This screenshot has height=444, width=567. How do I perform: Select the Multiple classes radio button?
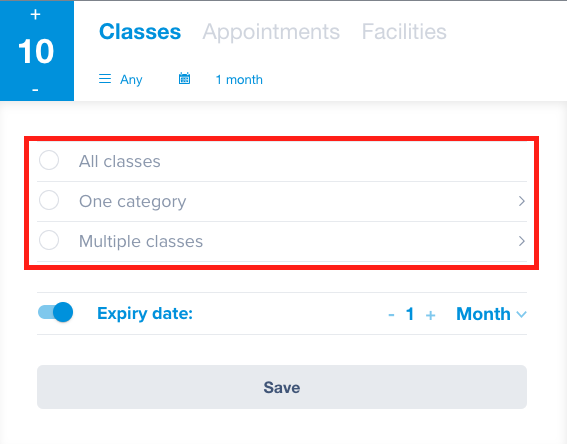pyautogui.click(x=49, y=240)
